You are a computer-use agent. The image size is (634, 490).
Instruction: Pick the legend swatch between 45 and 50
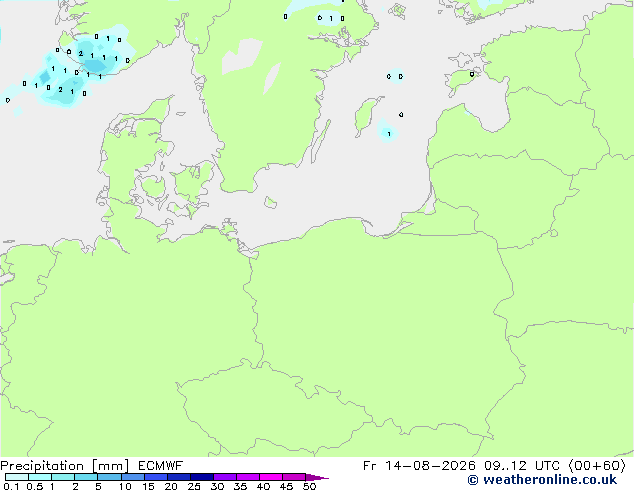point(294,477)
